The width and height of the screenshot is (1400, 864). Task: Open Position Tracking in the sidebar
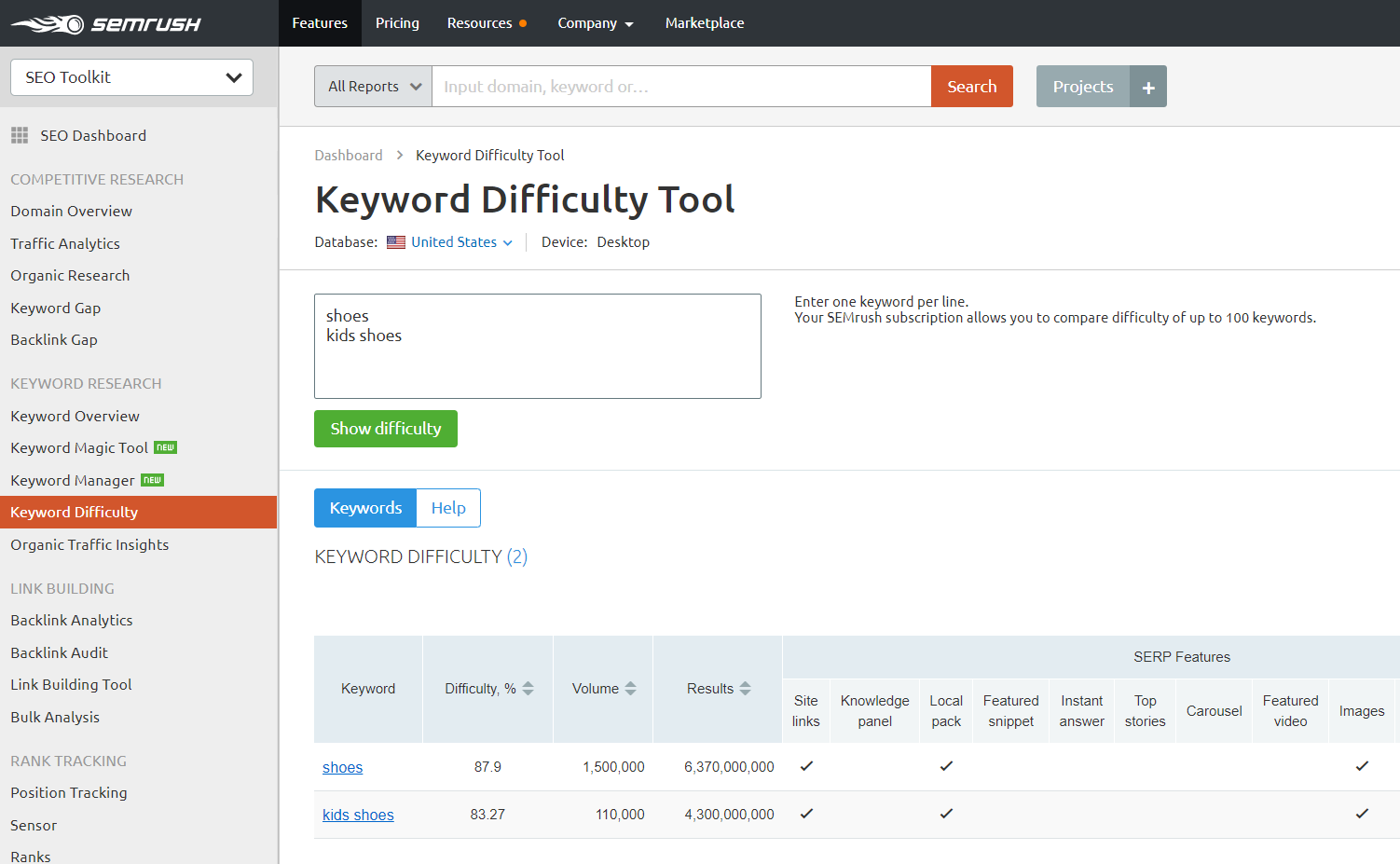(x=68, y=792)
